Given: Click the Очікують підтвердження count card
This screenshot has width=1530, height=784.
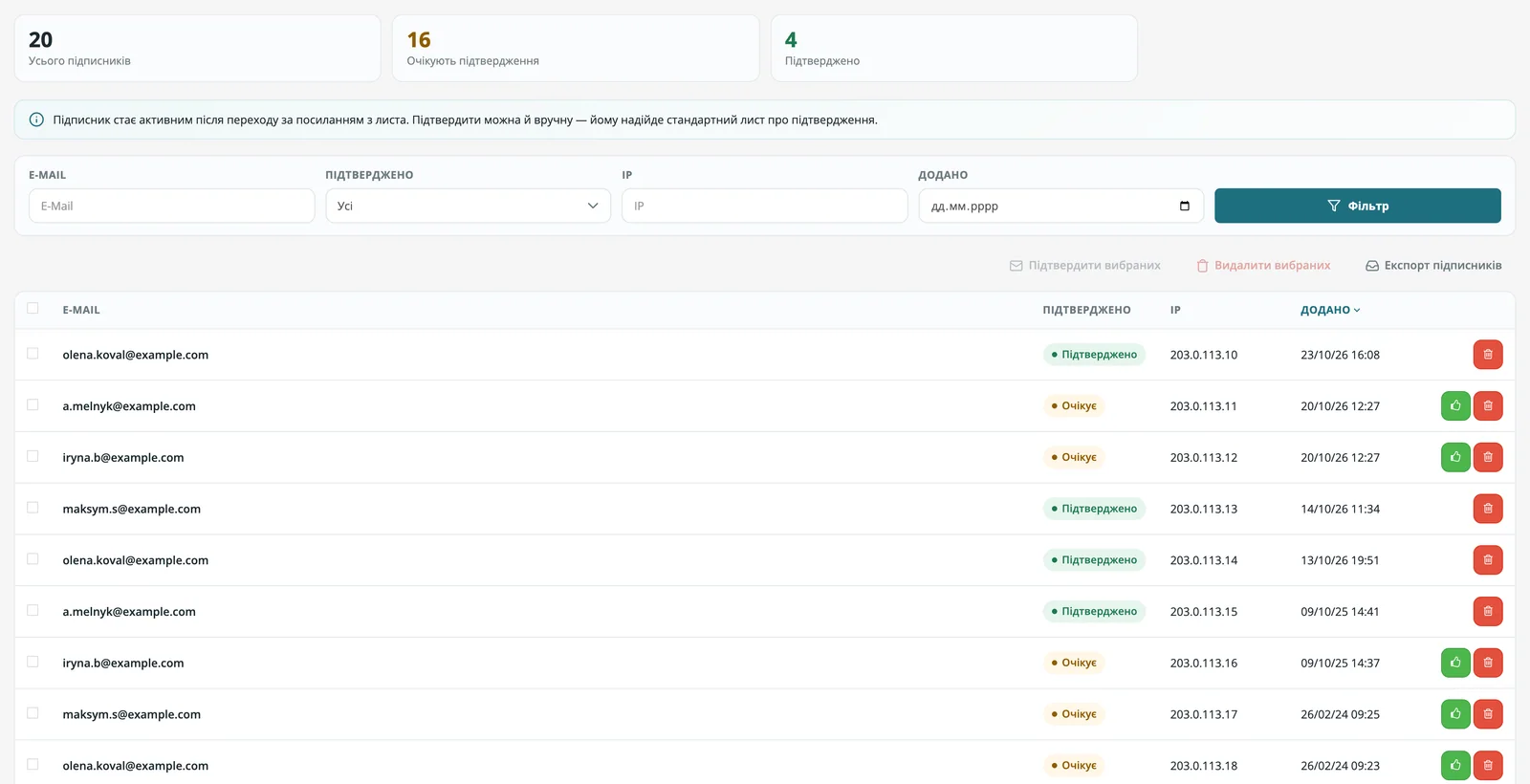Looking at the screenshot, I should click(577, 48).
